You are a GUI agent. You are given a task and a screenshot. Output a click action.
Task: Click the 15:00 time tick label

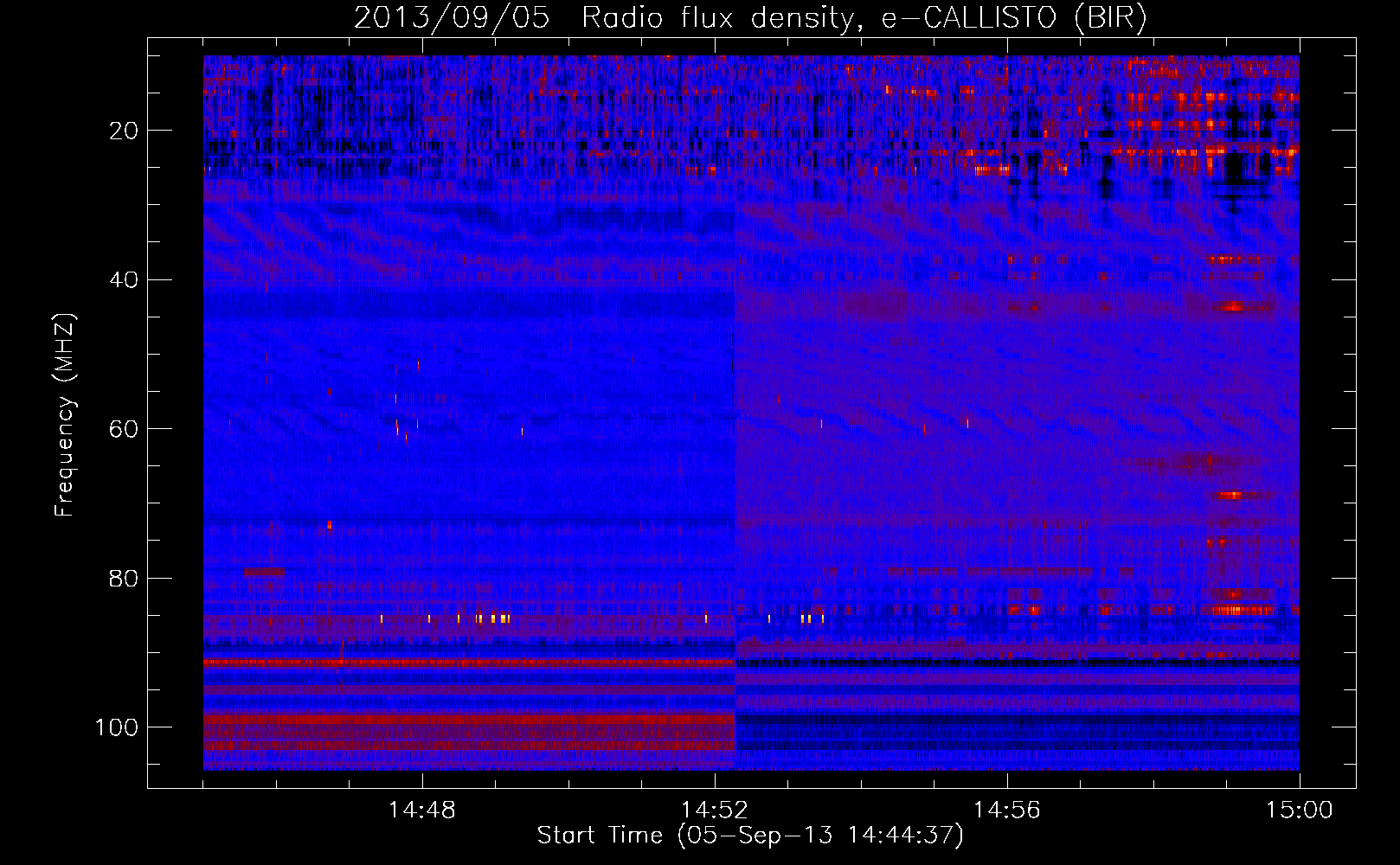click(1300, 810)
